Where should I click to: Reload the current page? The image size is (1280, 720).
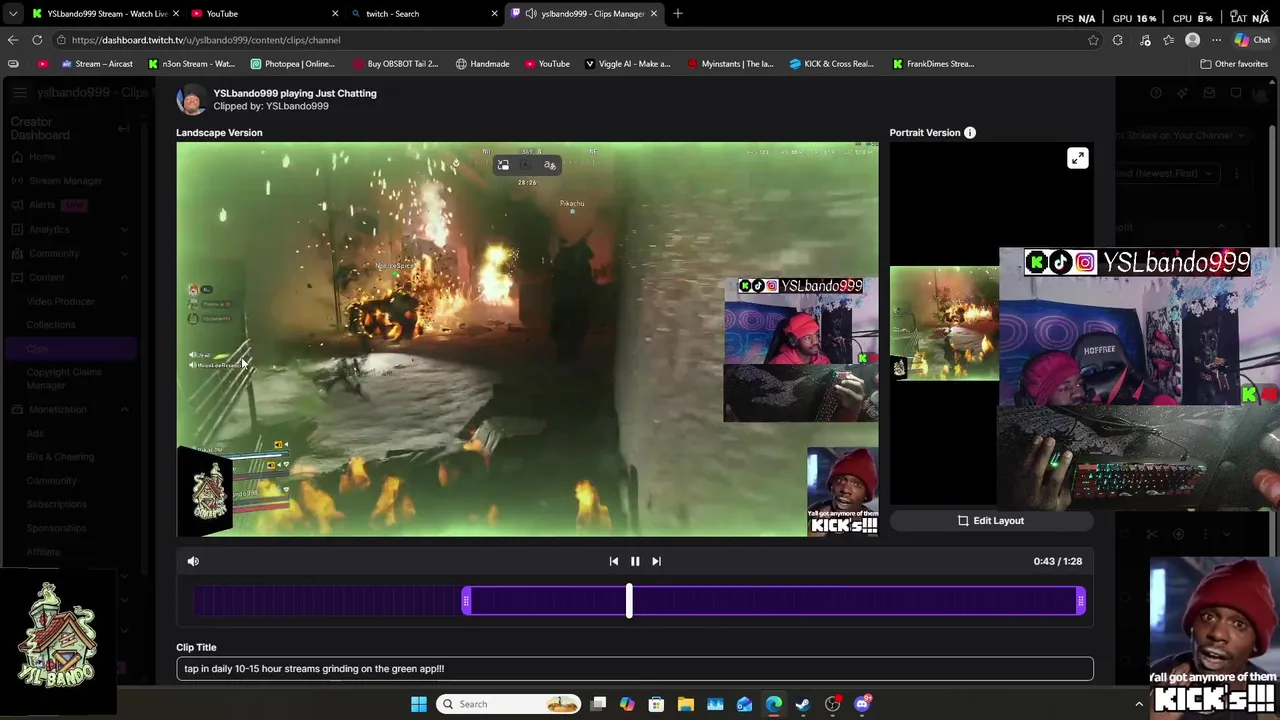(x=37, y=40)
